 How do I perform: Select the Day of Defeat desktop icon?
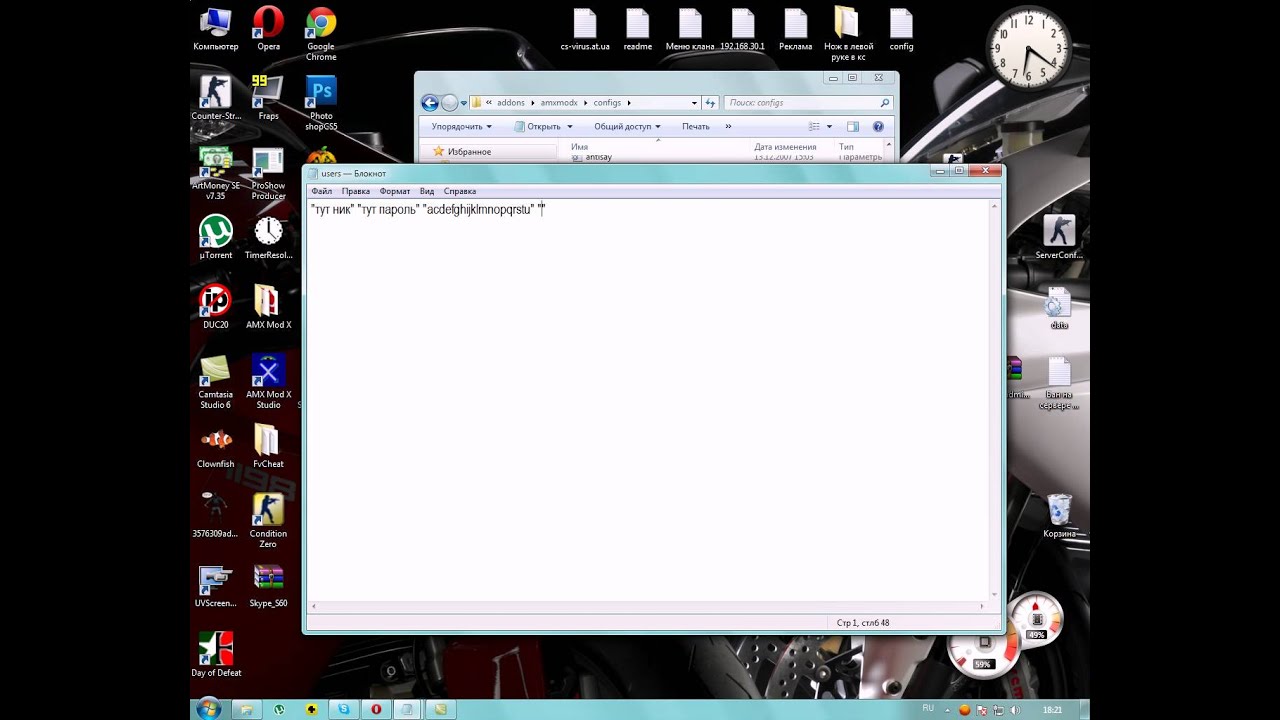[x=215, y=655]
